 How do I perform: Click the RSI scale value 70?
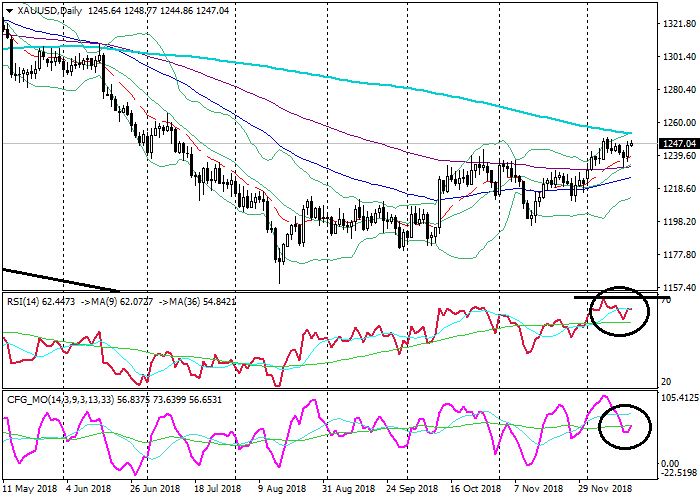[x=665, y=300]
